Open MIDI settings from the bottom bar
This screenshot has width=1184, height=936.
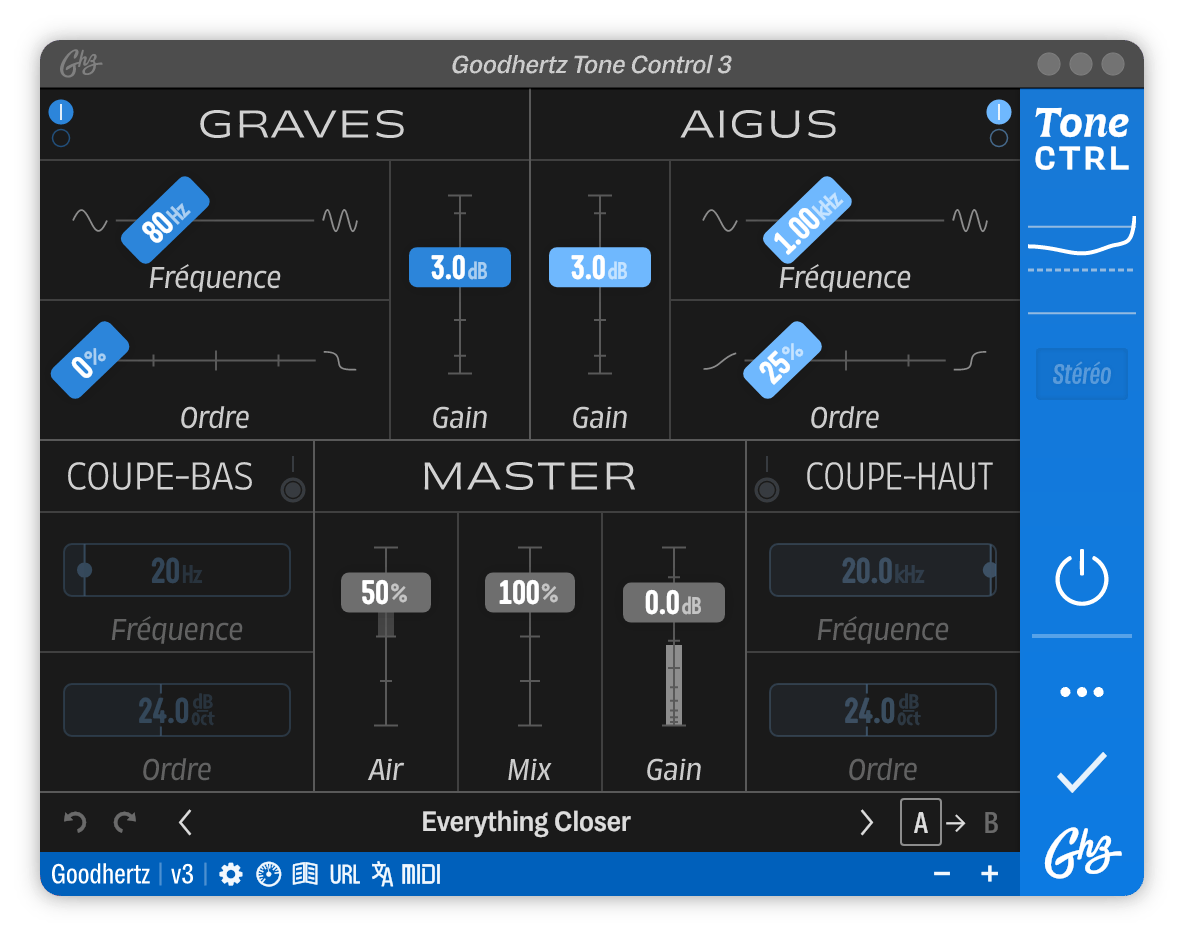click(419, 873)
